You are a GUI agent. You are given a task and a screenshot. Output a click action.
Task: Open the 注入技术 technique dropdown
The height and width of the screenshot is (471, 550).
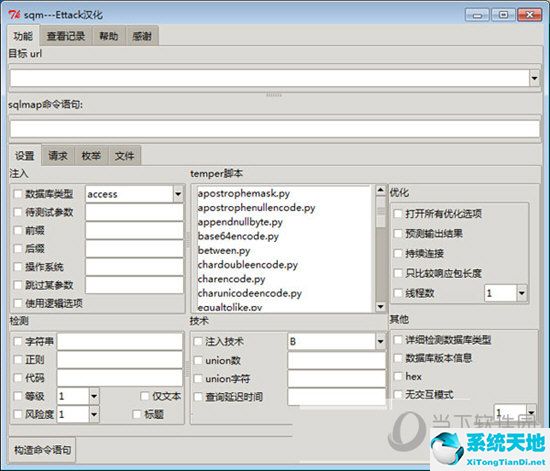[x=380, y=341]
